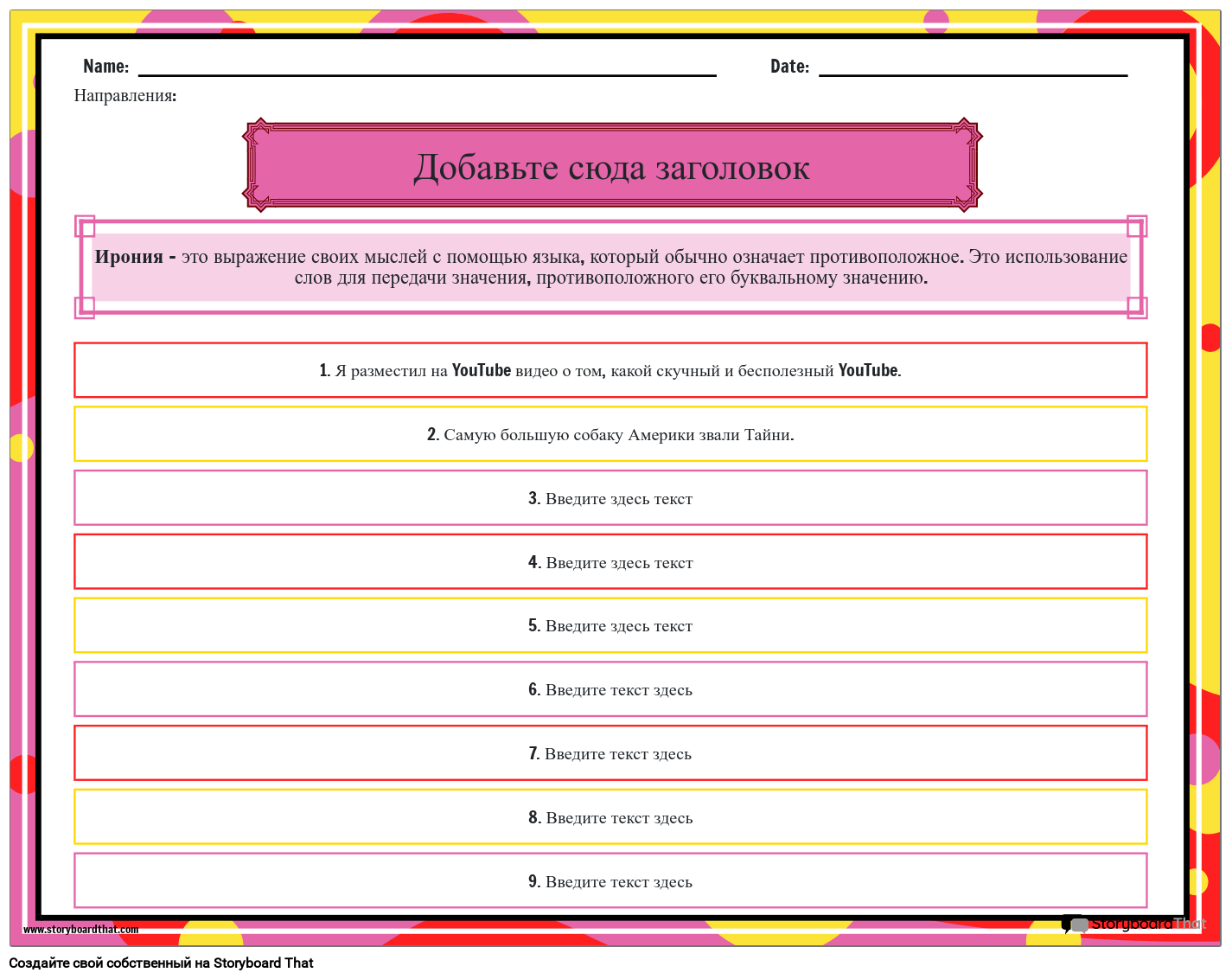Select row 4 'Введите здесь текст'
This screenshot has width=1232, height=979.
coord(610,562)
